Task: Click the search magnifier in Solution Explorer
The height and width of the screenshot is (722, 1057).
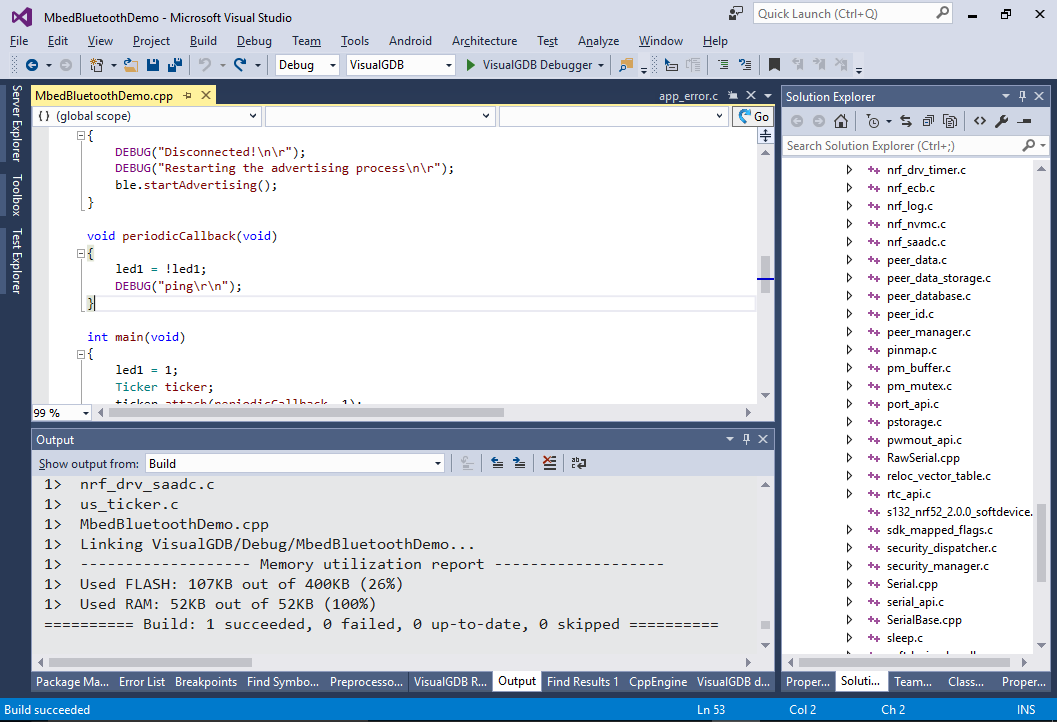Action: [x=1029, y=146]
